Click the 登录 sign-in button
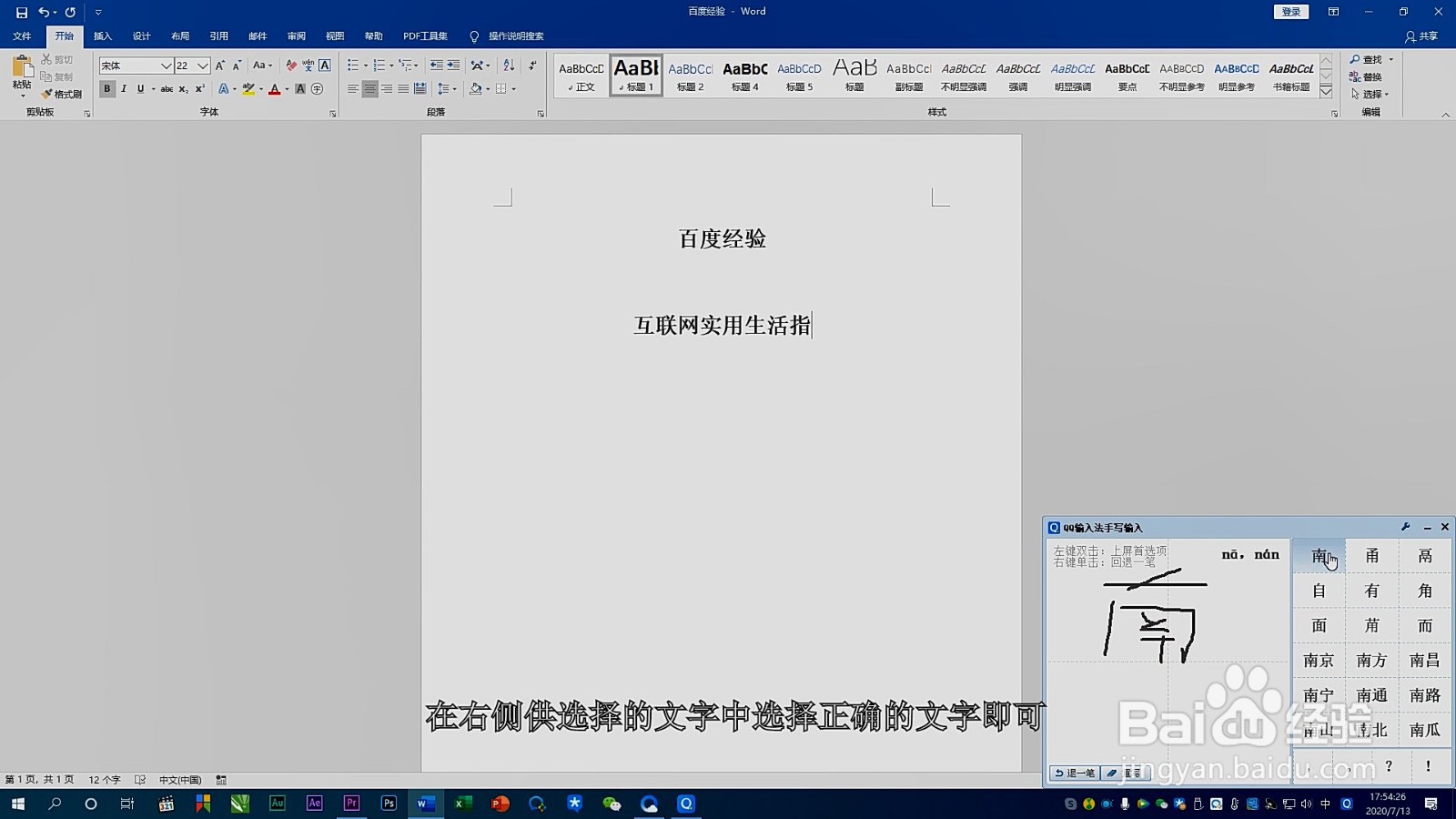This screenshot has width=1456, height=819. click(x=1291, y=12)
